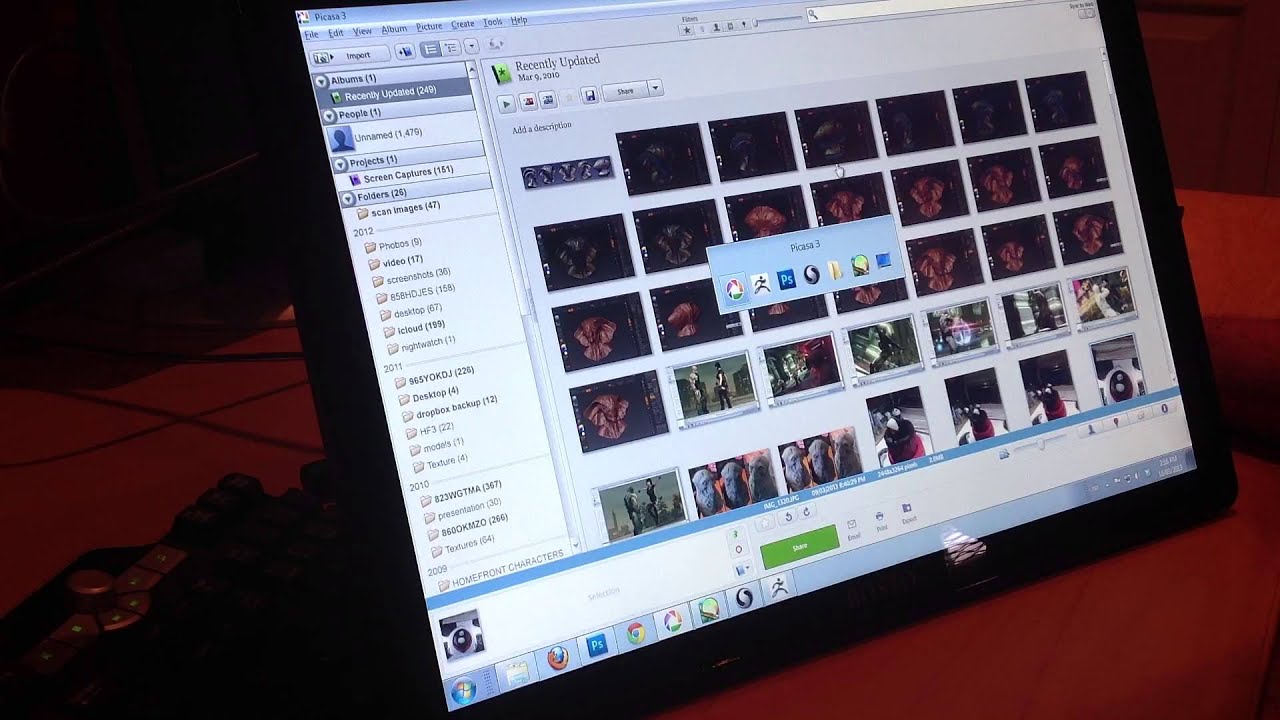Viewport: 1280px width, 720px height.
Task: Open the add-to-album dropdown in the tray
Action: tap(742, 569)
